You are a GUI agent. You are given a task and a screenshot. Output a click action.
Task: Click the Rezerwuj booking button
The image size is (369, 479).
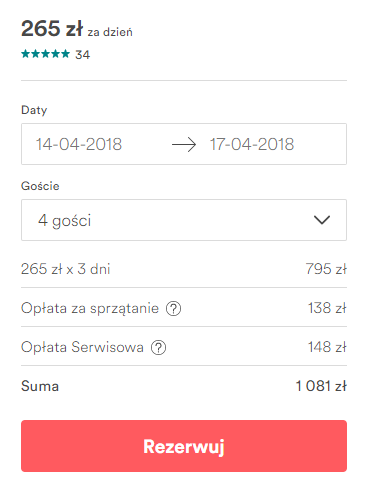coord(184,446)
